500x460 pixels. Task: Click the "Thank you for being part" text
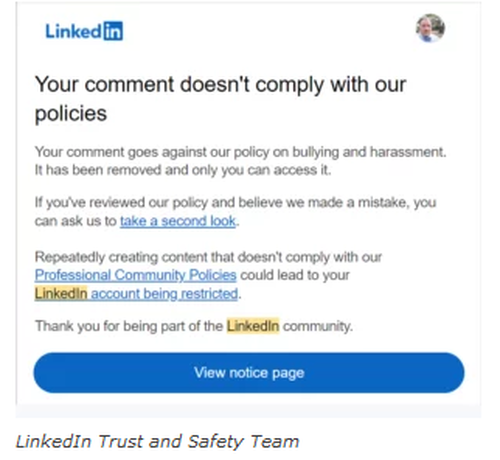(x=129, y=326)
